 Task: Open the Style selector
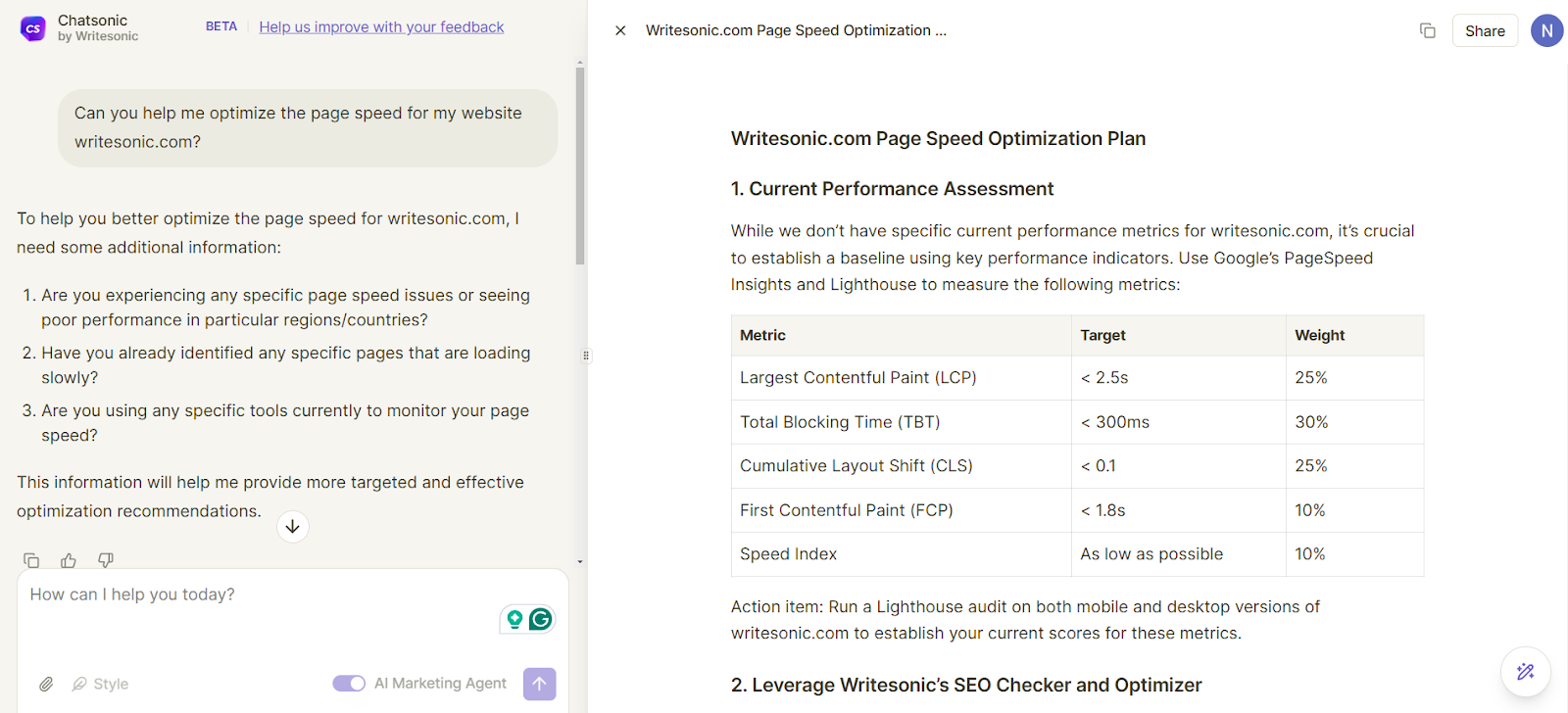coord(101,684)
